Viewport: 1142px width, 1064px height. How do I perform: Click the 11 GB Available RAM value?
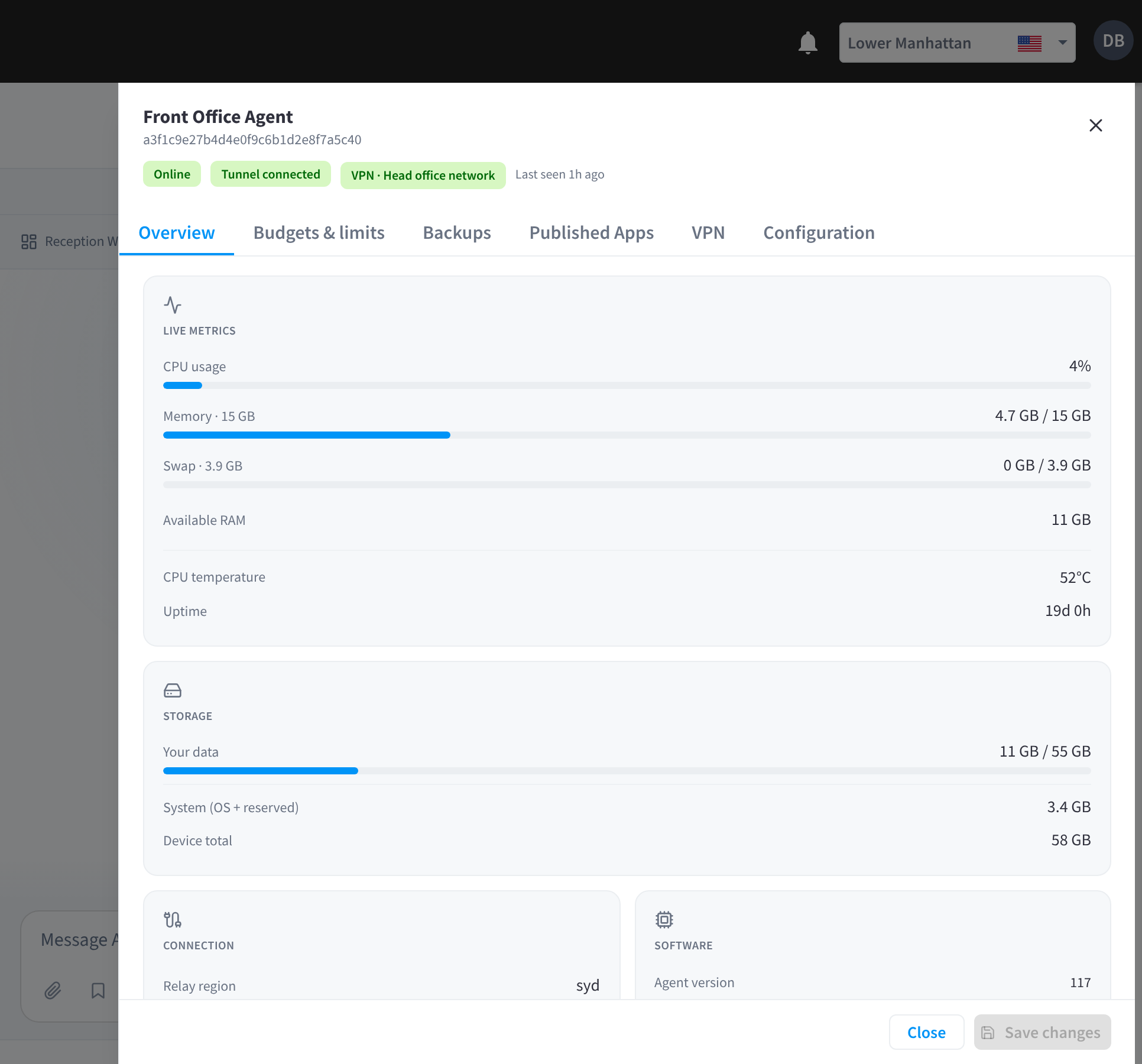[x=1070, y=520]
